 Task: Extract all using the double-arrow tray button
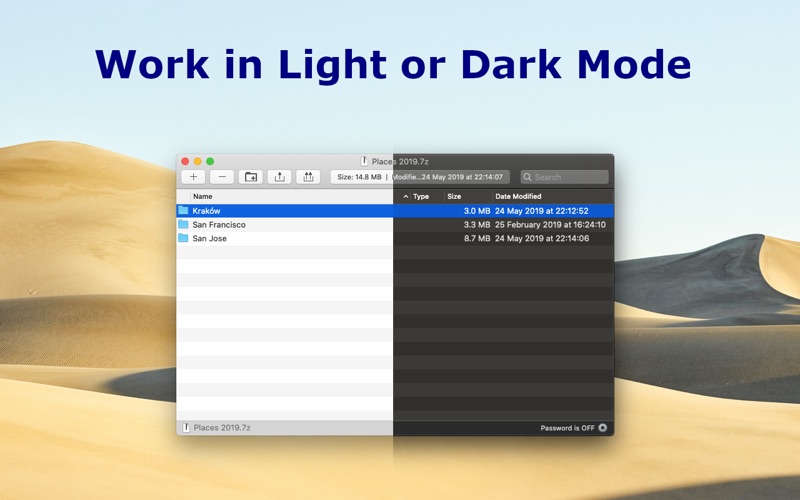308,177
